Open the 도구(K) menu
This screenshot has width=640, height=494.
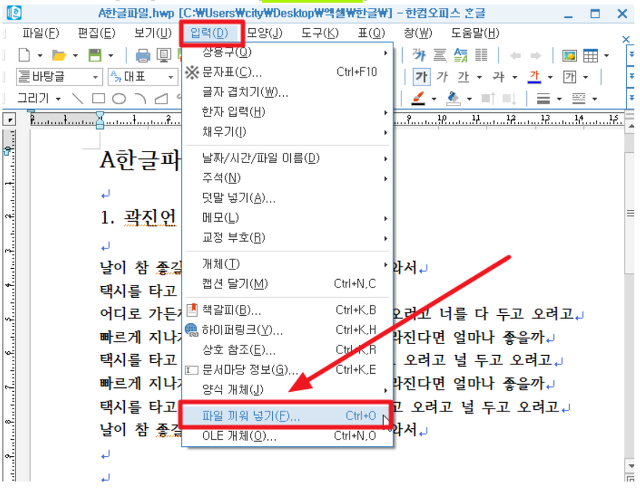[x=320, y=33]
